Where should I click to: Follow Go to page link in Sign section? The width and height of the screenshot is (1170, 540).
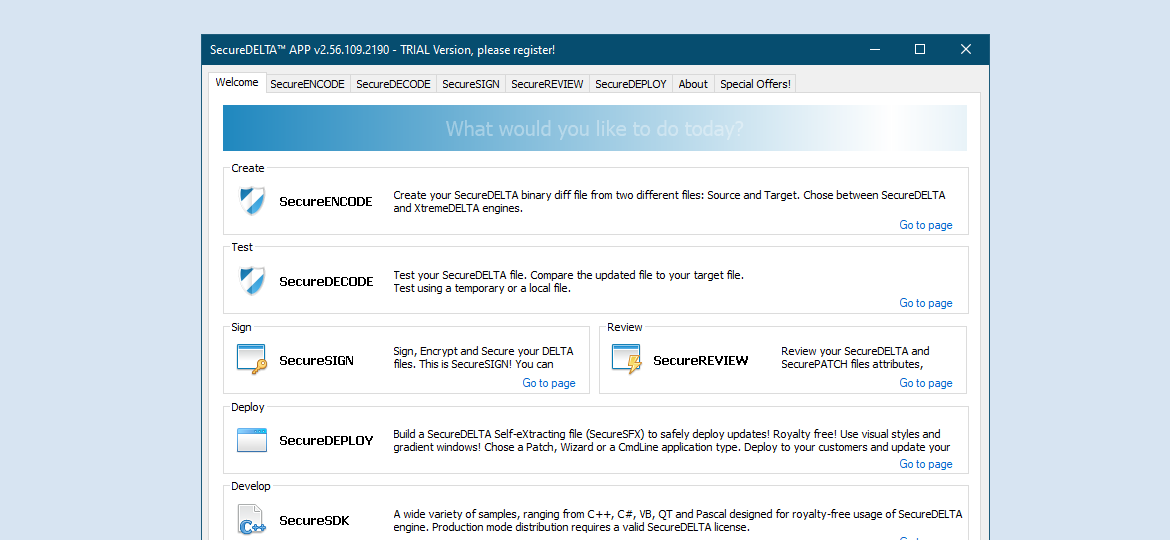tap(548, 383)
